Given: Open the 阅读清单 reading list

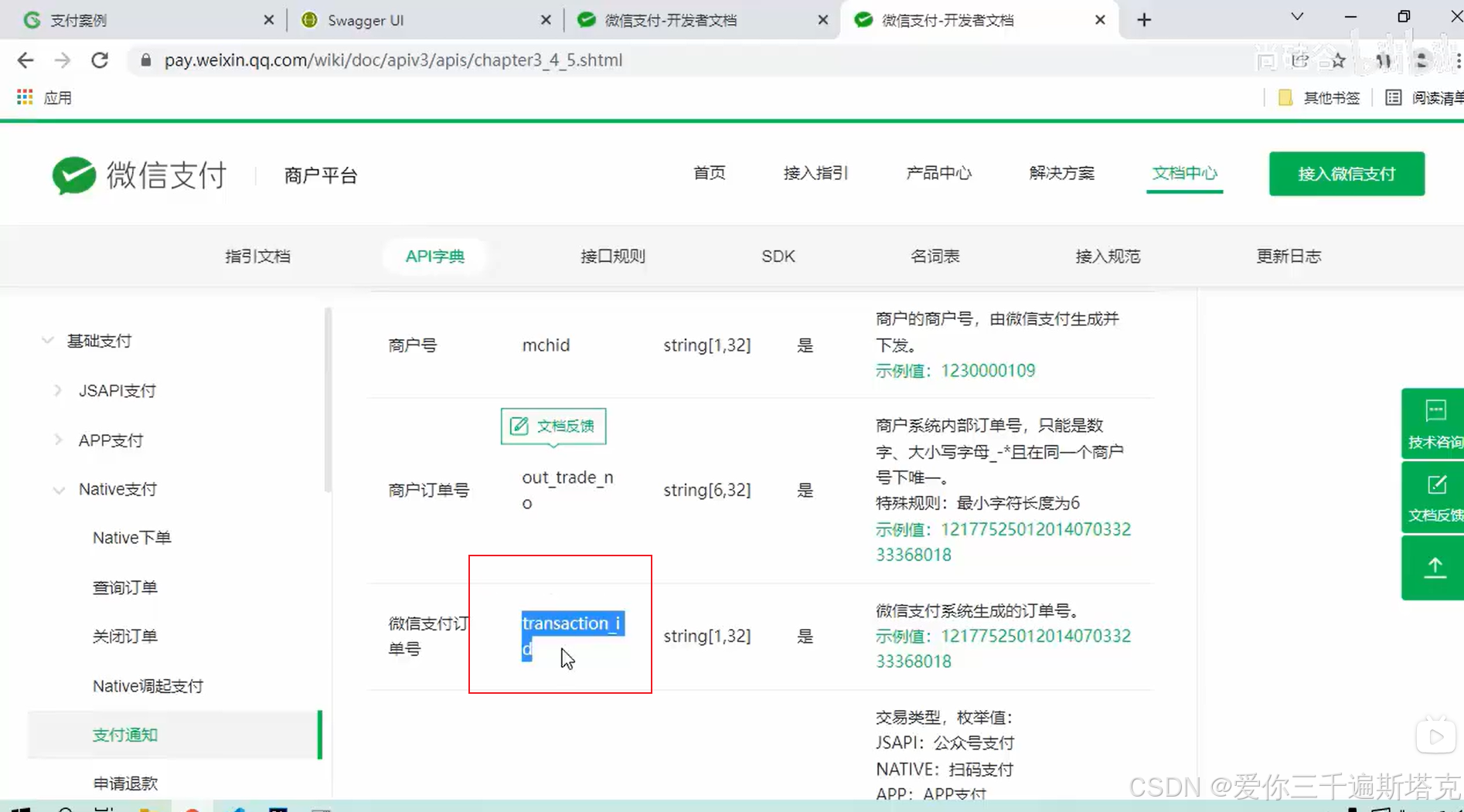Looking at the screenshot, I should (1425, 97).
